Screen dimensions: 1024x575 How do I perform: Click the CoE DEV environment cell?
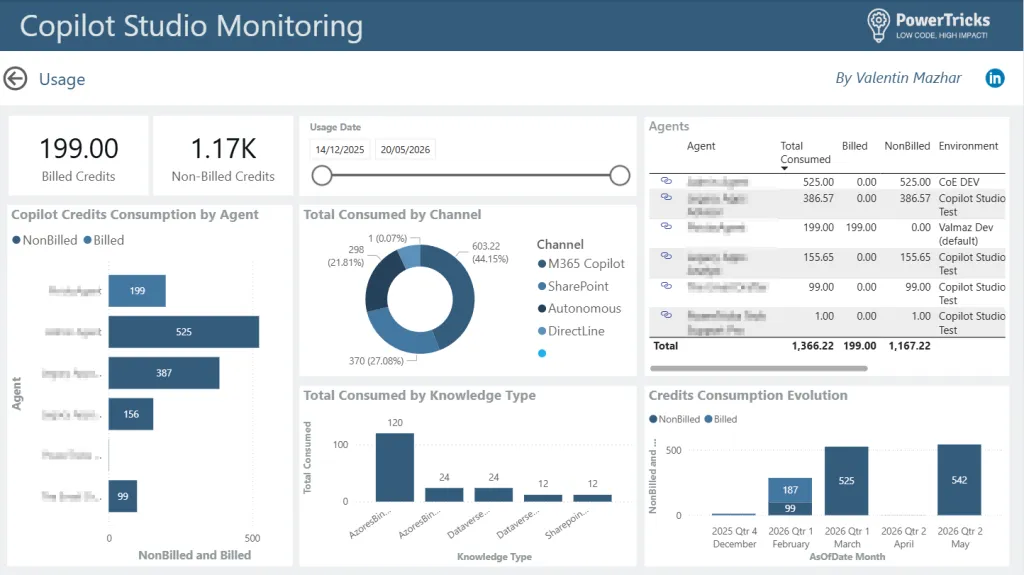959,182
